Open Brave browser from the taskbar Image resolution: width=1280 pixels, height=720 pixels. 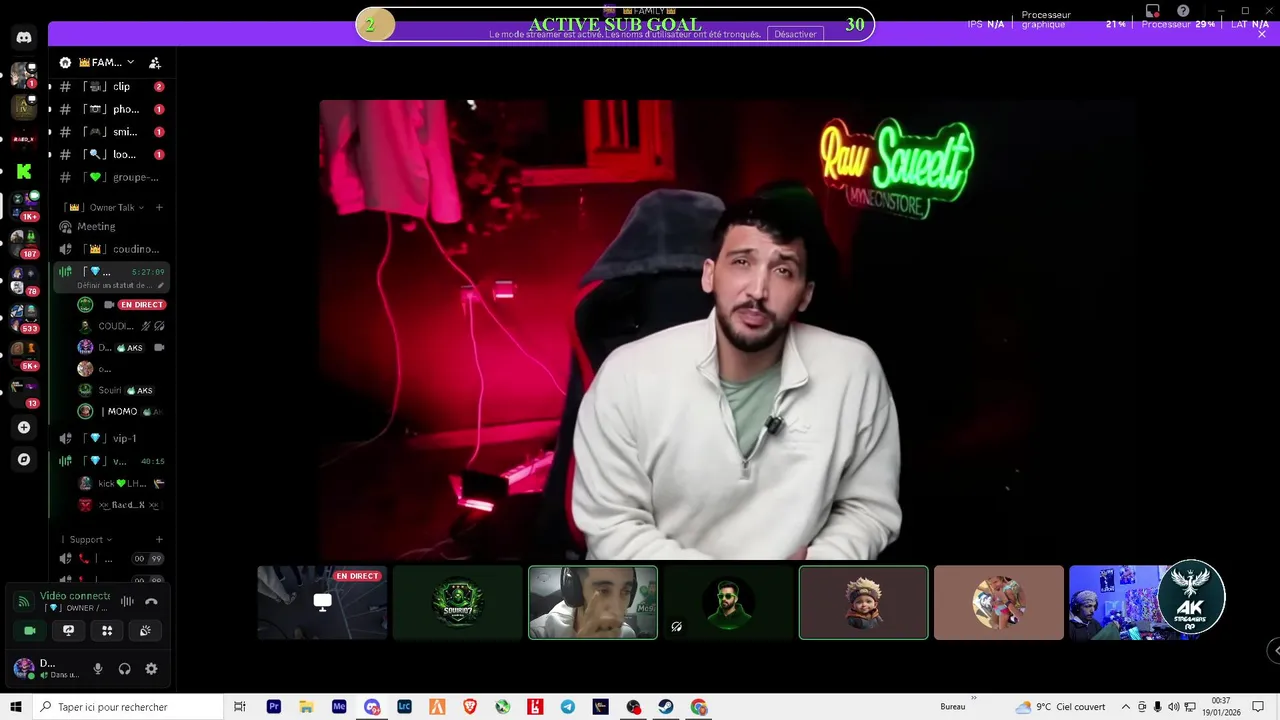[x=470, y=707]
